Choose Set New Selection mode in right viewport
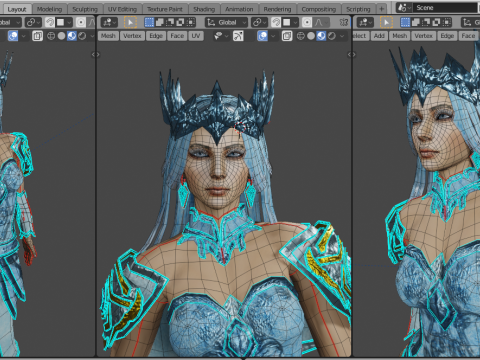The height and width of the screenshot is (360, 480). point(405,22)
